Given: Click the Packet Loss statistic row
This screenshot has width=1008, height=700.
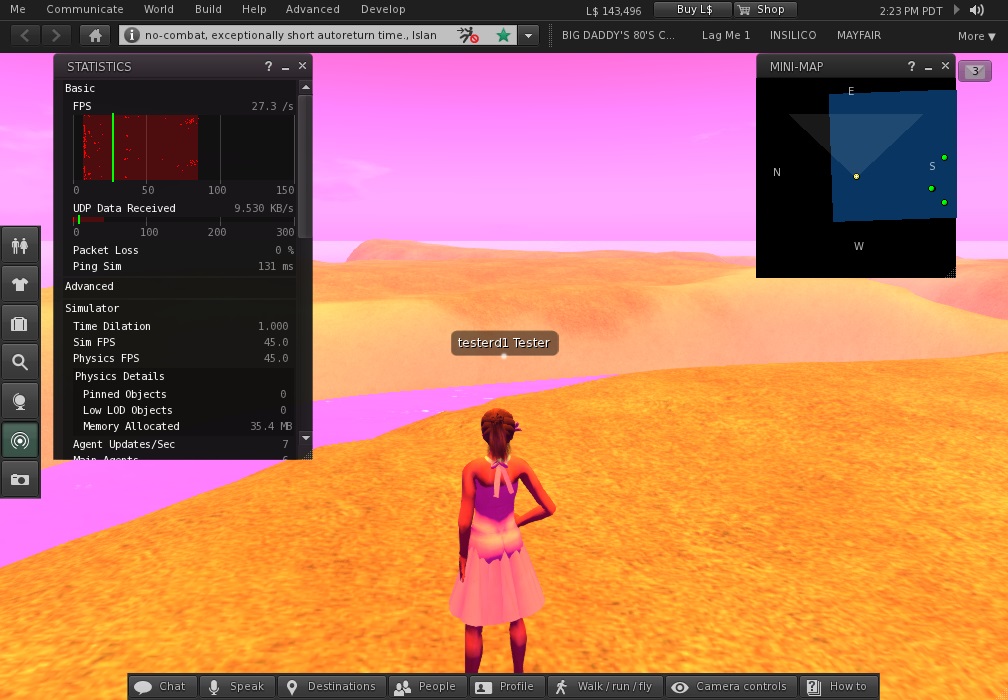Looking at the screenshot, I should tap(183, 250).
